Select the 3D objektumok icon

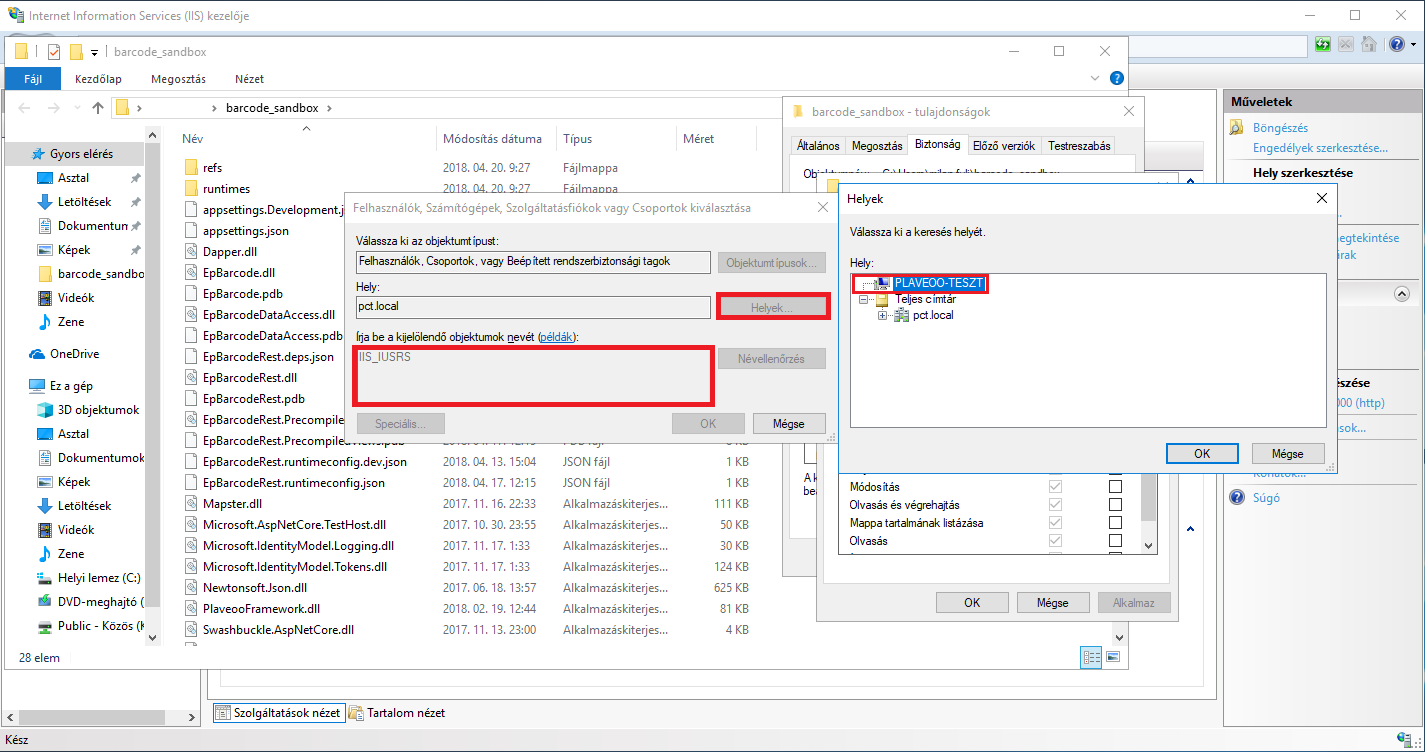[44, 410]
